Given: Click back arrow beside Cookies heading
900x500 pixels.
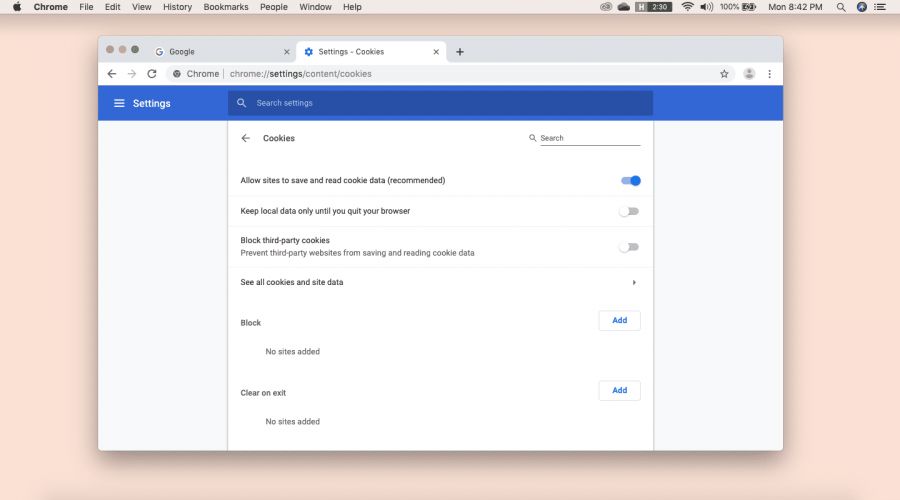Looking at the screenshot, I should 246,138.
